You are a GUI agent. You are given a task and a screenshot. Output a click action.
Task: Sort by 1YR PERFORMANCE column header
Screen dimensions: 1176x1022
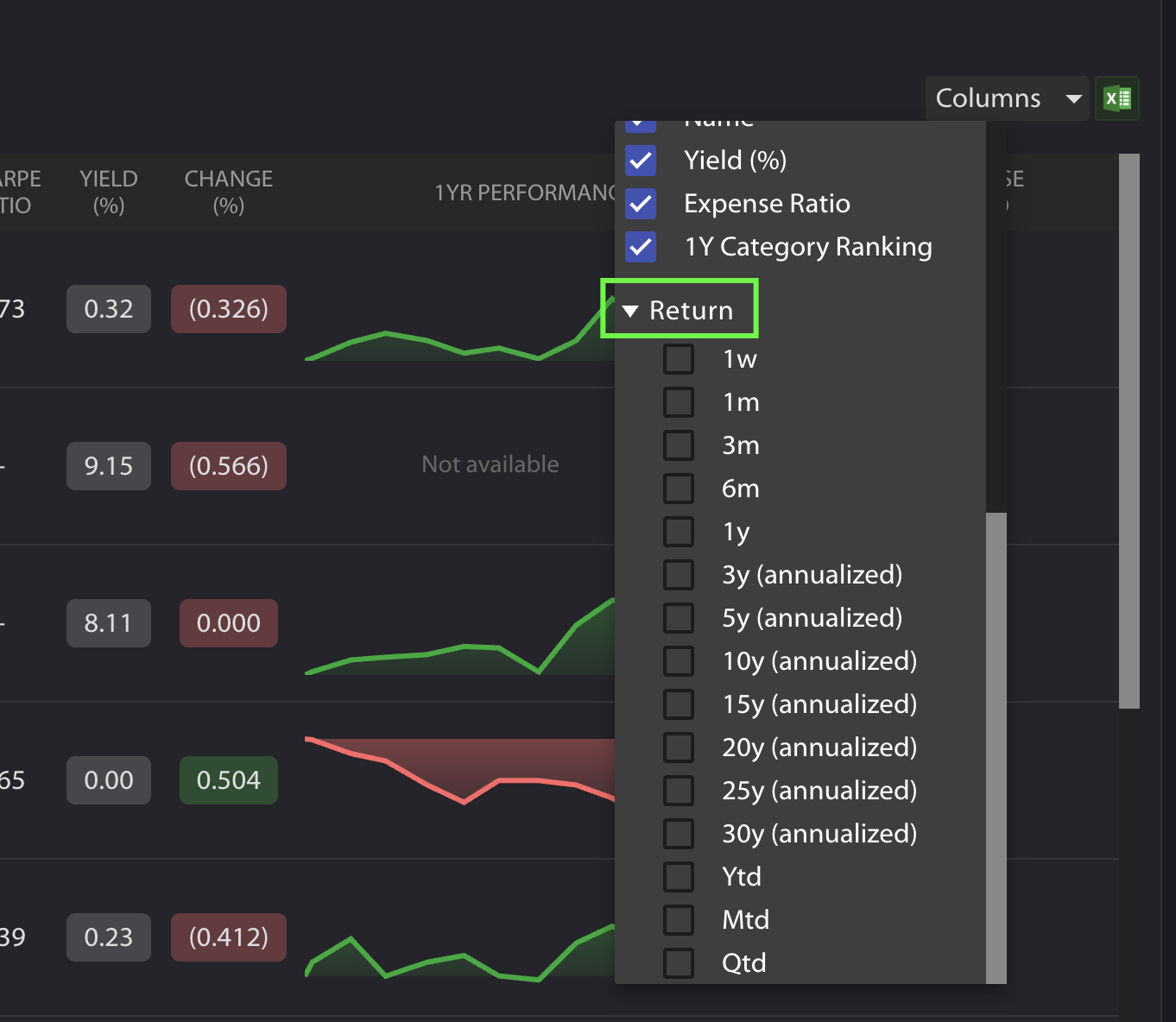[524, 192]
